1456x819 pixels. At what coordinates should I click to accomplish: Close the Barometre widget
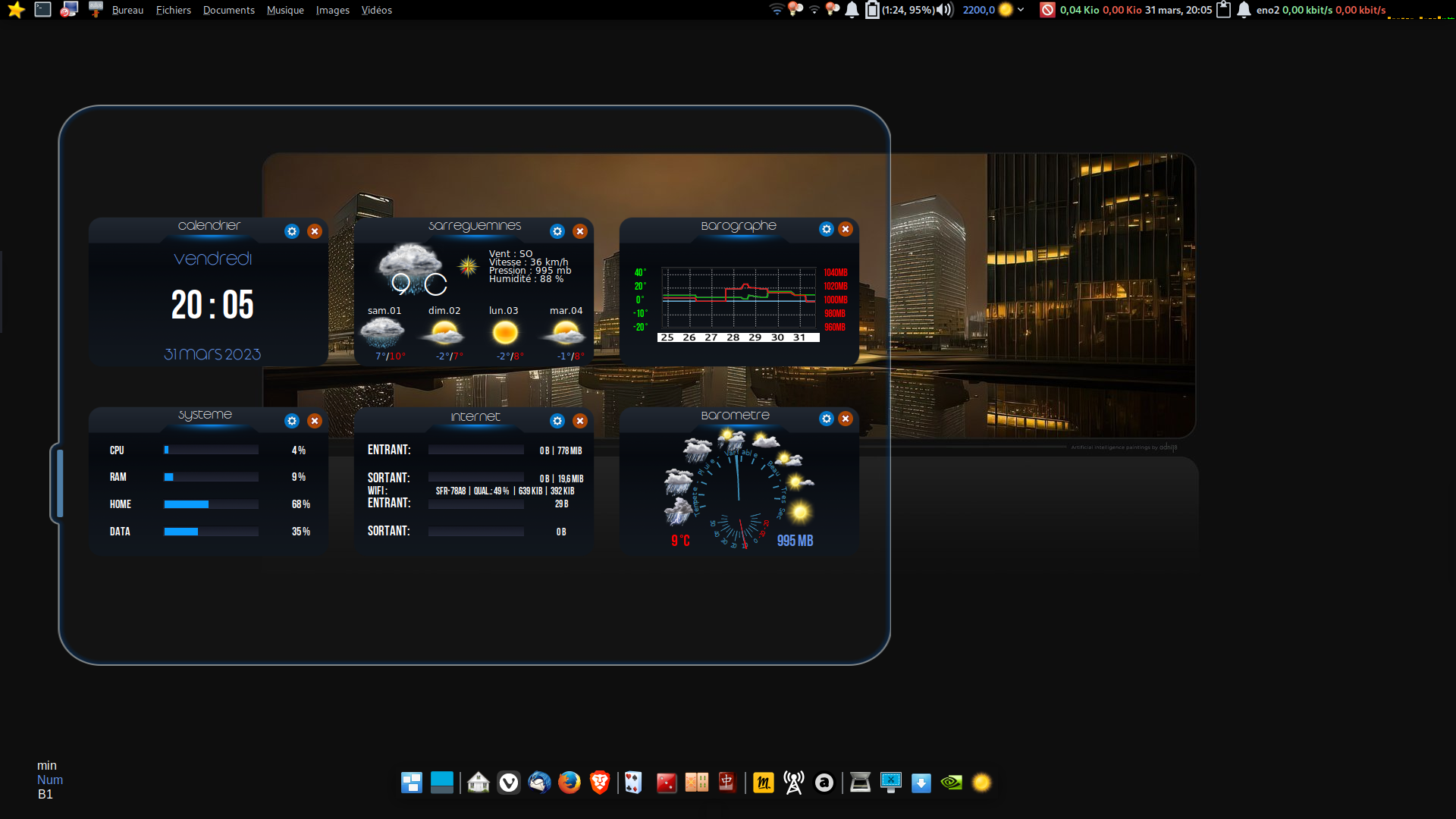pos(846,419)
